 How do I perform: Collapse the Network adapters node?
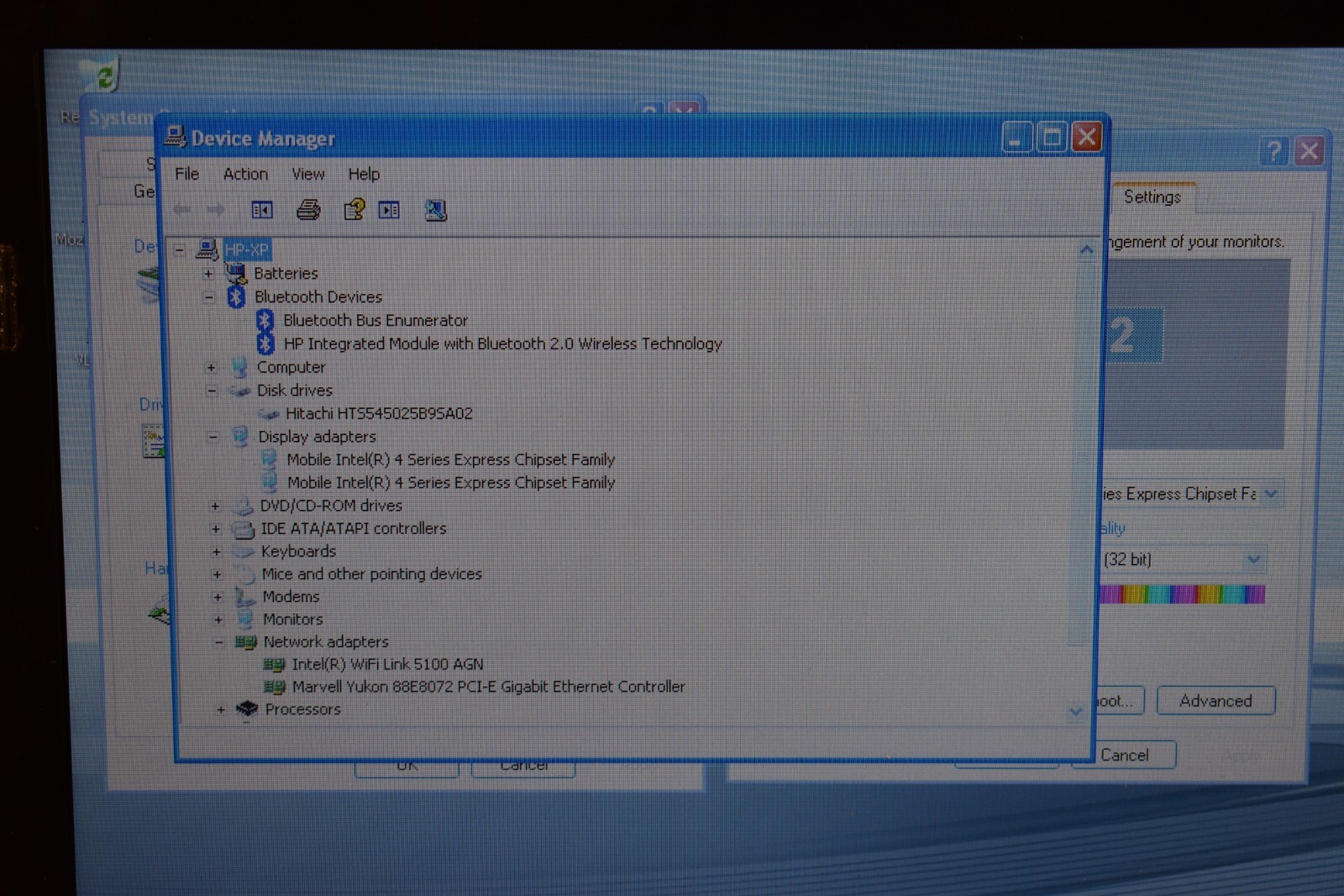(x=218, y=642)
